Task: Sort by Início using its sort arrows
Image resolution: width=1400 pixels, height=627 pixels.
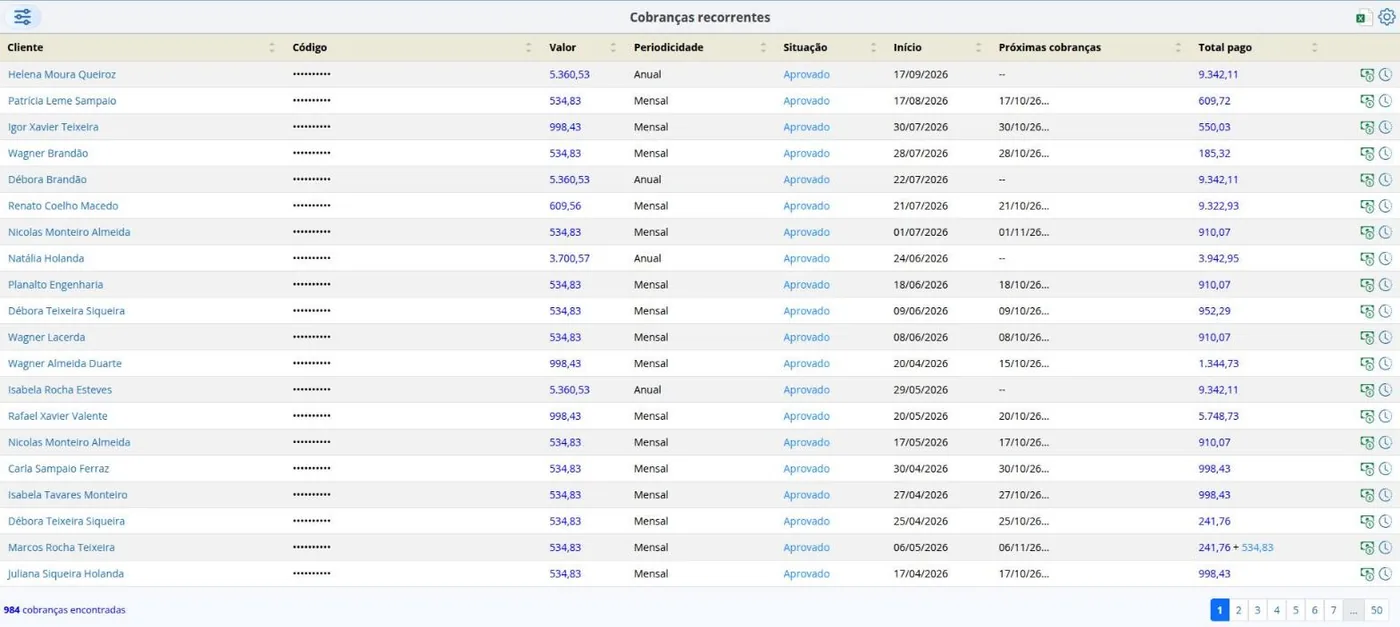Action: point(978,48)
